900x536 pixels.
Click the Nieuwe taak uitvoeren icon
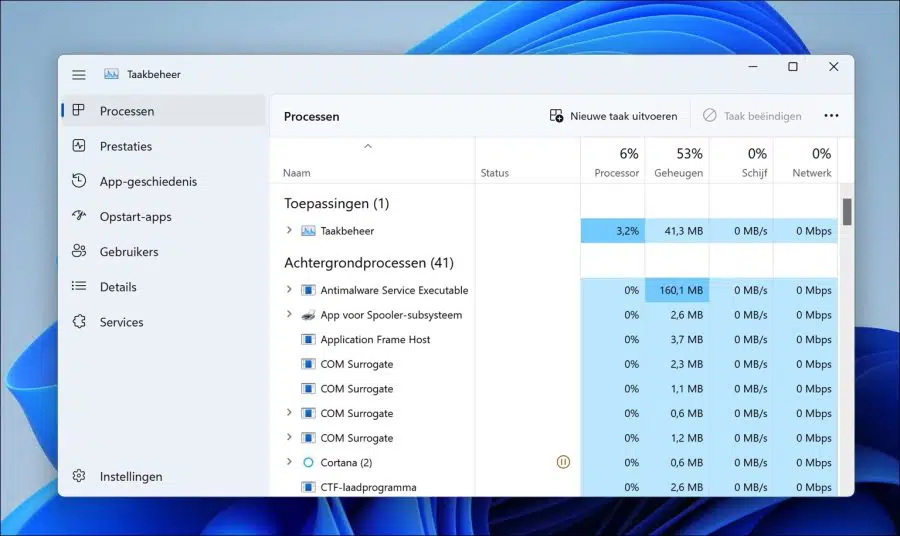[556, 116]
